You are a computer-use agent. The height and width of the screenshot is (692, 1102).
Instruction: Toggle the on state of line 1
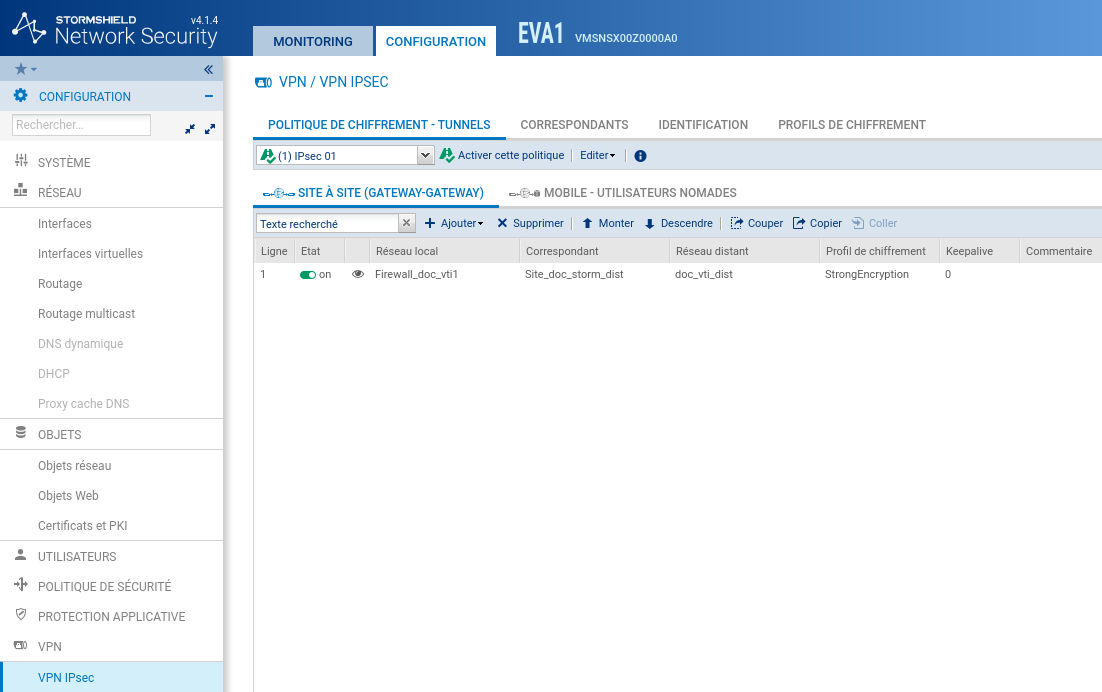click(308, 274)
